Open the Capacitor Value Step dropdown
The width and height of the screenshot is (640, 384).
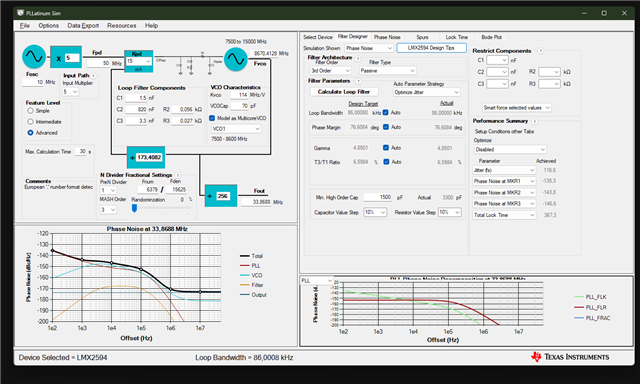[375, 212]
